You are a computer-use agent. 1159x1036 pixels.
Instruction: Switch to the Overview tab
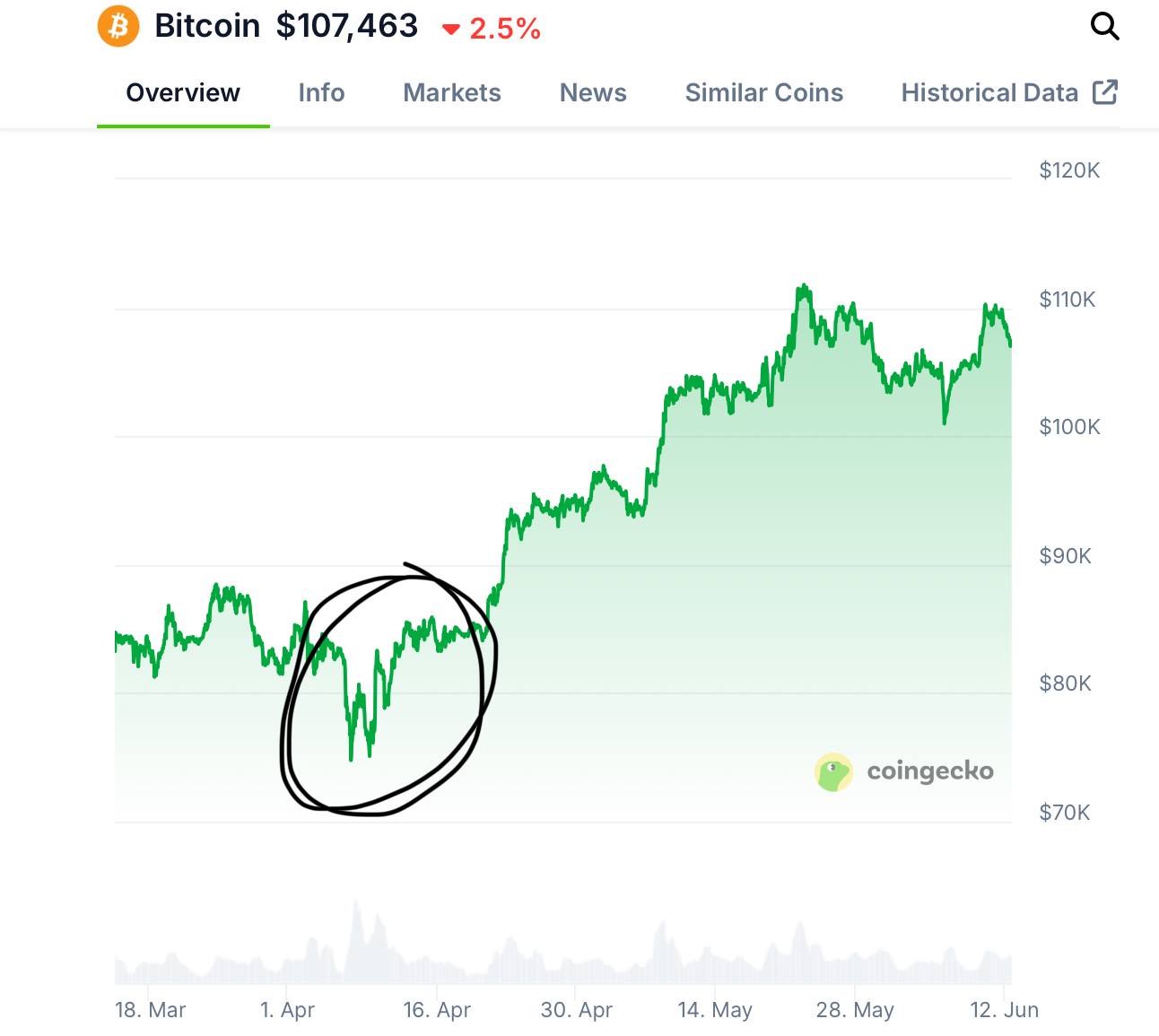183,93
